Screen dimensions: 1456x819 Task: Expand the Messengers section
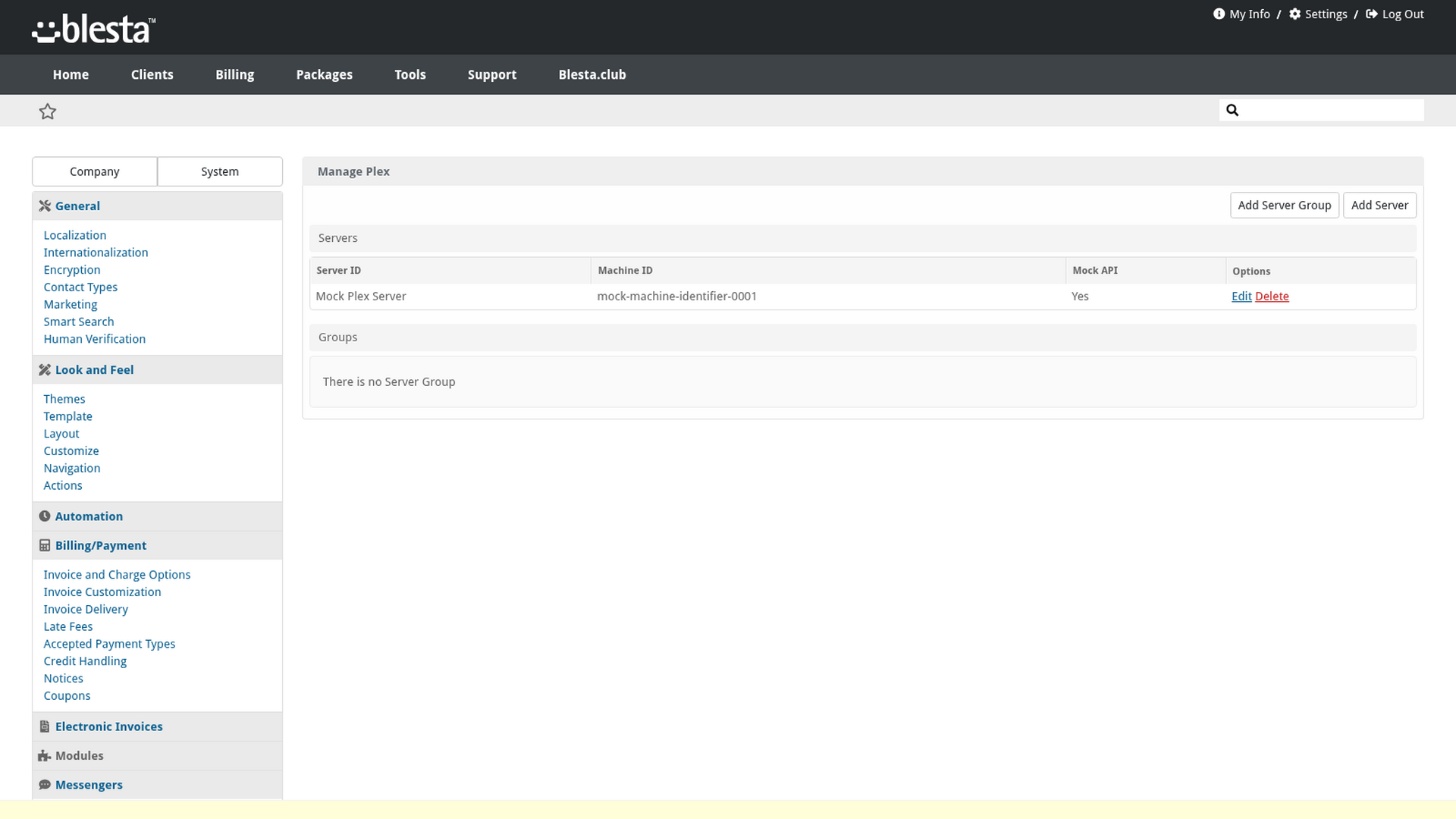click(x=157, y=785)
